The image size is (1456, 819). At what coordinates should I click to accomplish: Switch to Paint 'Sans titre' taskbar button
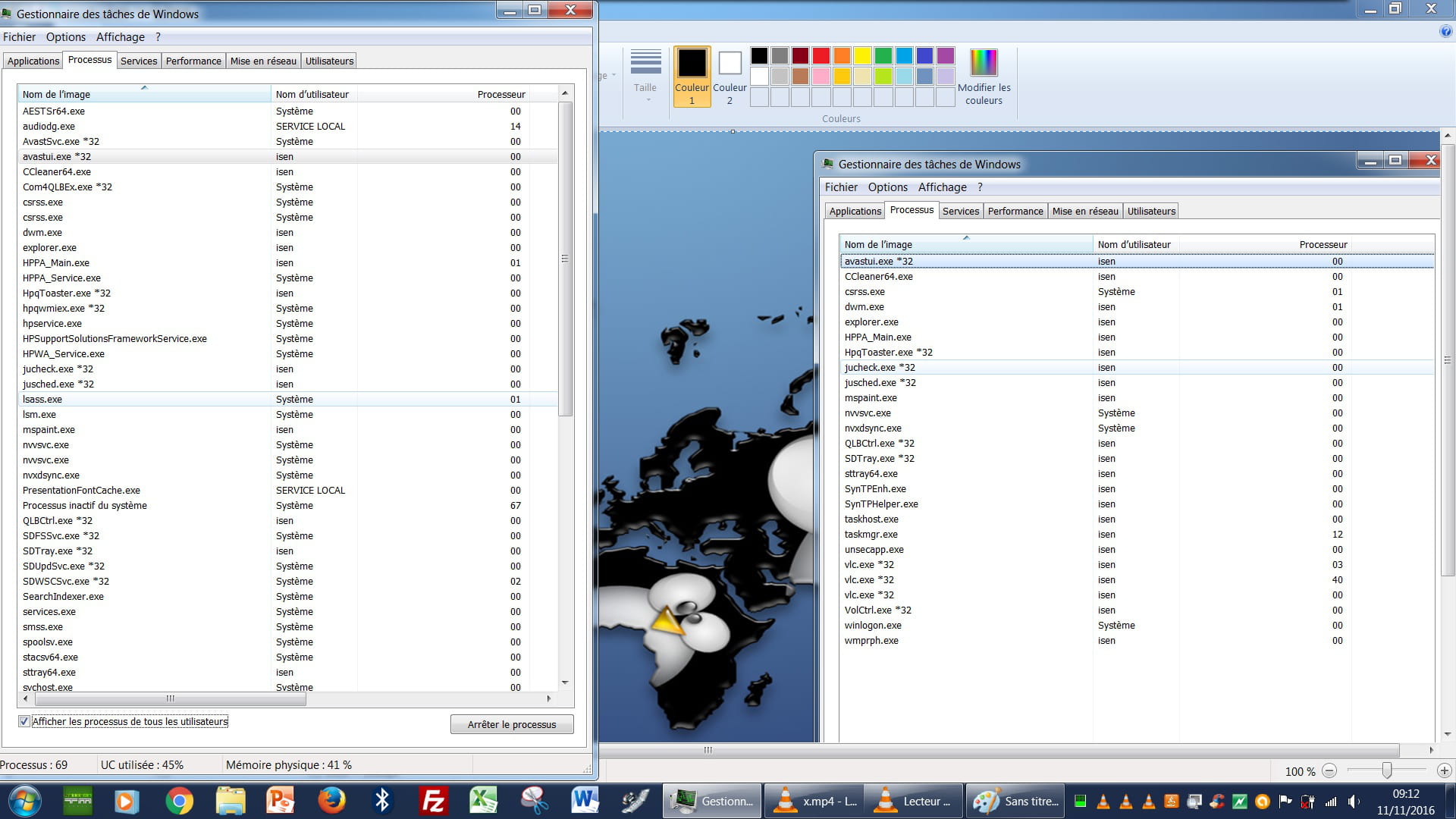point(1015,801)
